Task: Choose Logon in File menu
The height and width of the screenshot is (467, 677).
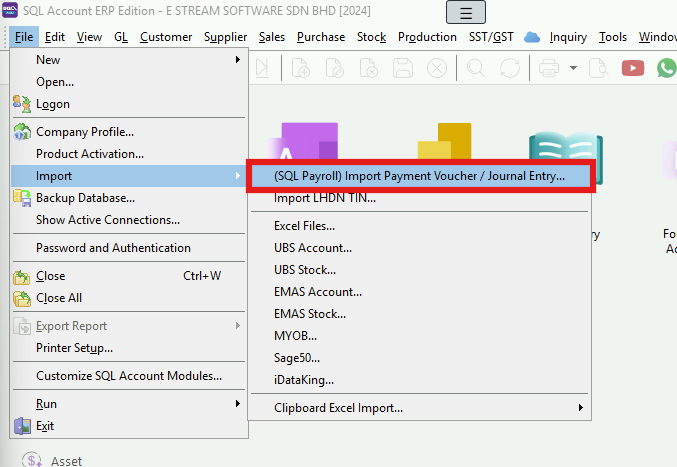Action: click(129, 104)
